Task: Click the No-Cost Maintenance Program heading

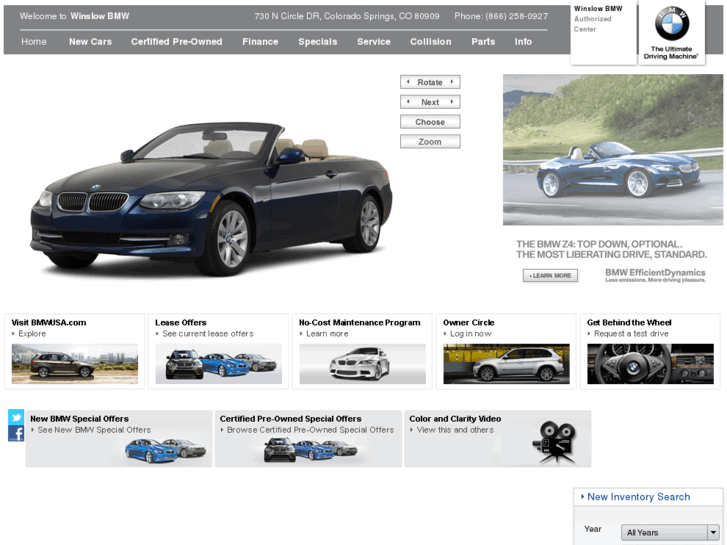Action: [x=360, y=322]
